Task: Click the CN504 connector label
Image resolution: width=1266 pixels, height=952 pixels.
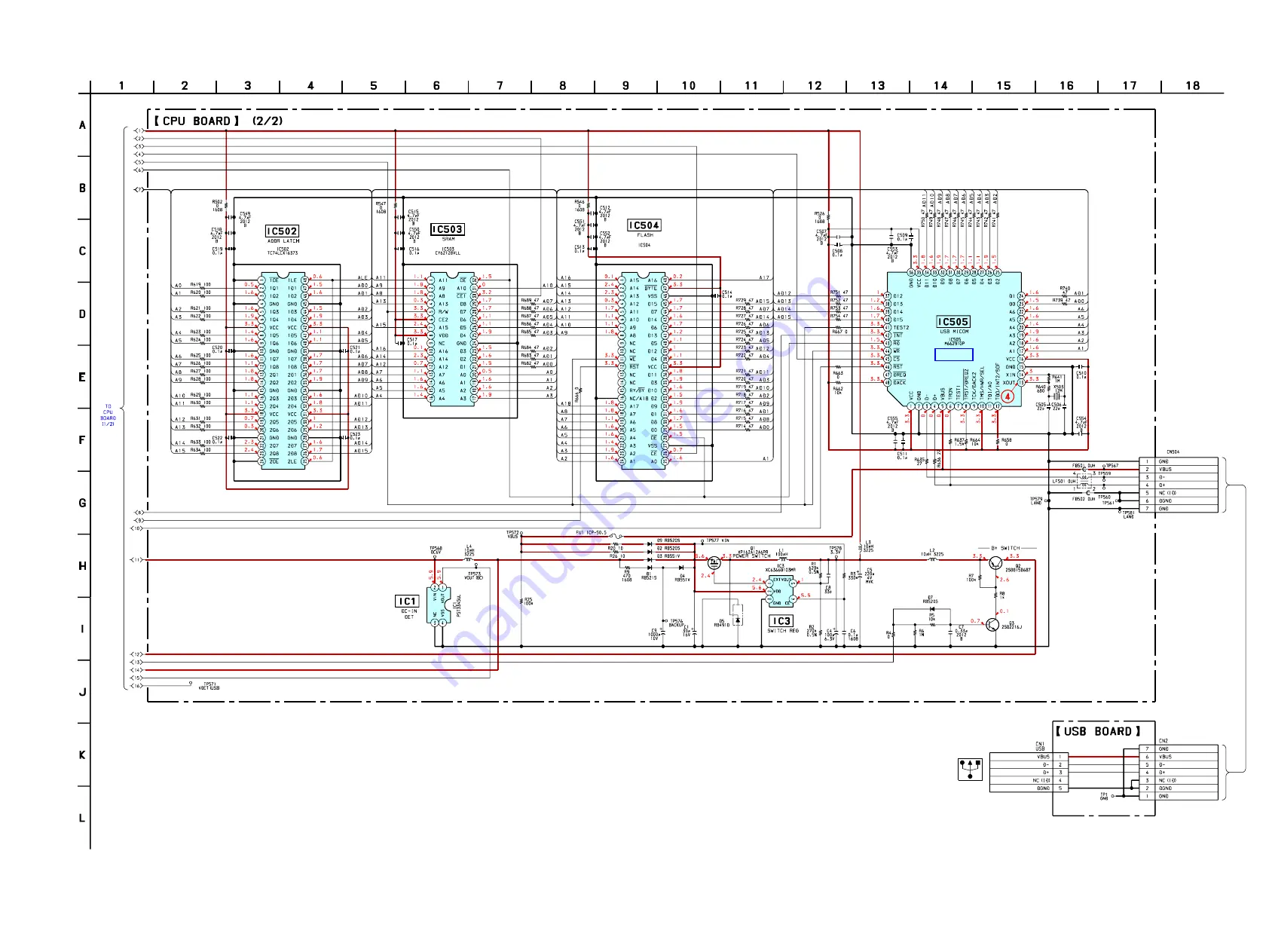Action: 1173,452
